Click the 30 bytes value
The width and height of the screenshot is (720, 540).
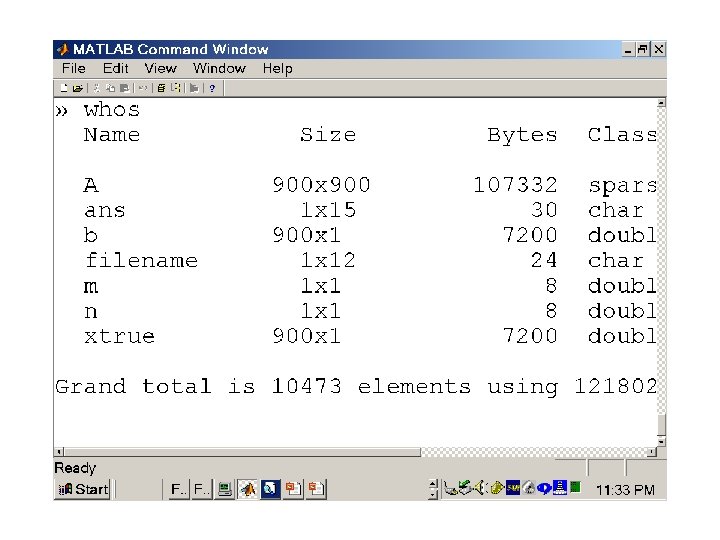[x=544, y=210]
